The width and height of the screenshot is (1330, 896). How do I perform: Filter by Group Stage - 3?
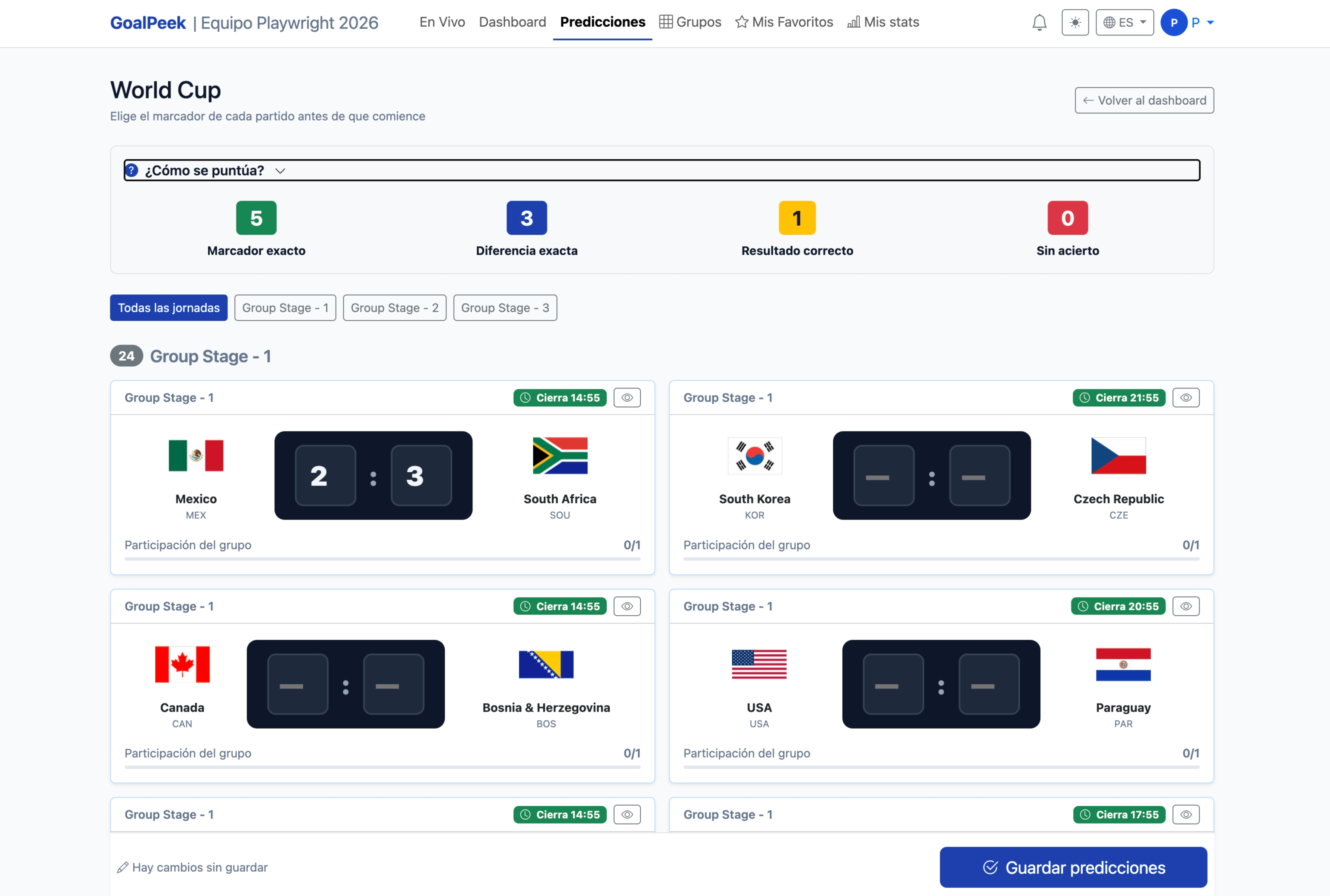coord(505,308)
